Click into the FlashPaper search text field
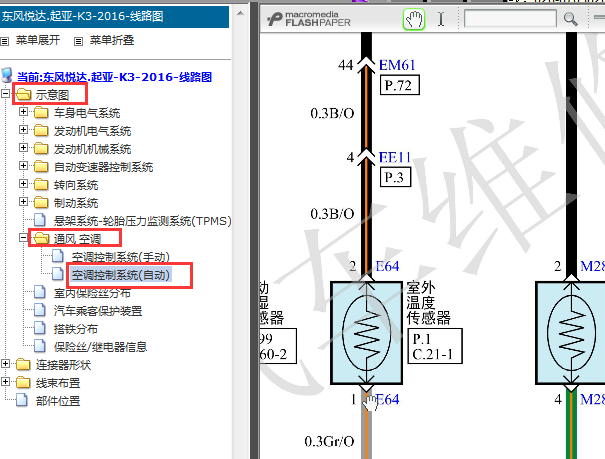Screen dimensions: 605x459 click(x=510, y=19)
